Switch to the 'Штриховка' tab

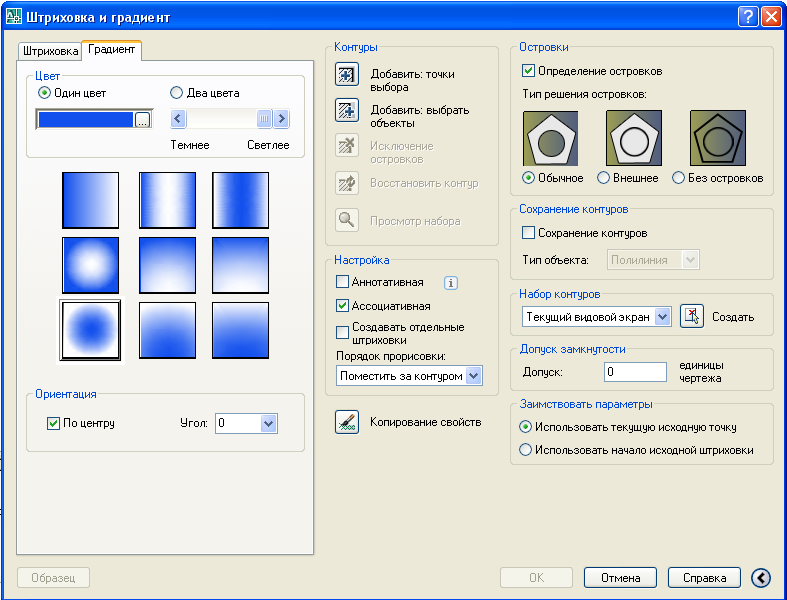pyautogui.click(x=50, y=51)
